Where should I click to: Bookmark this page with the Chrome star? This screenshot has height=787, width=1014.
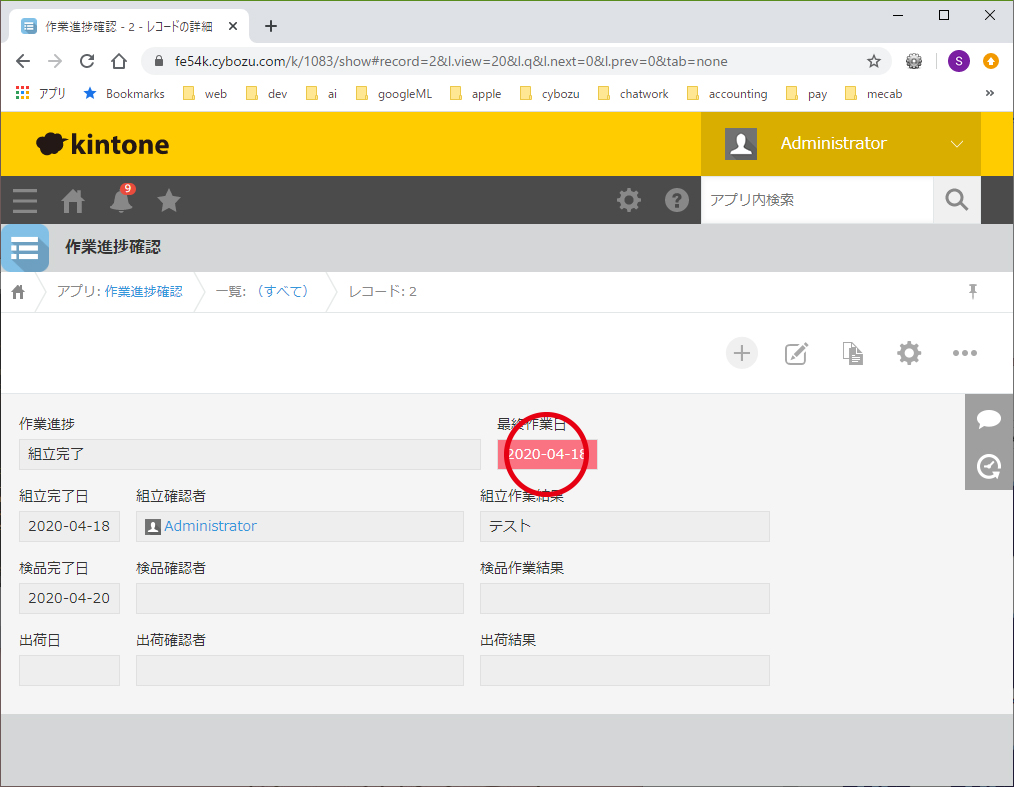coord(873,61)
